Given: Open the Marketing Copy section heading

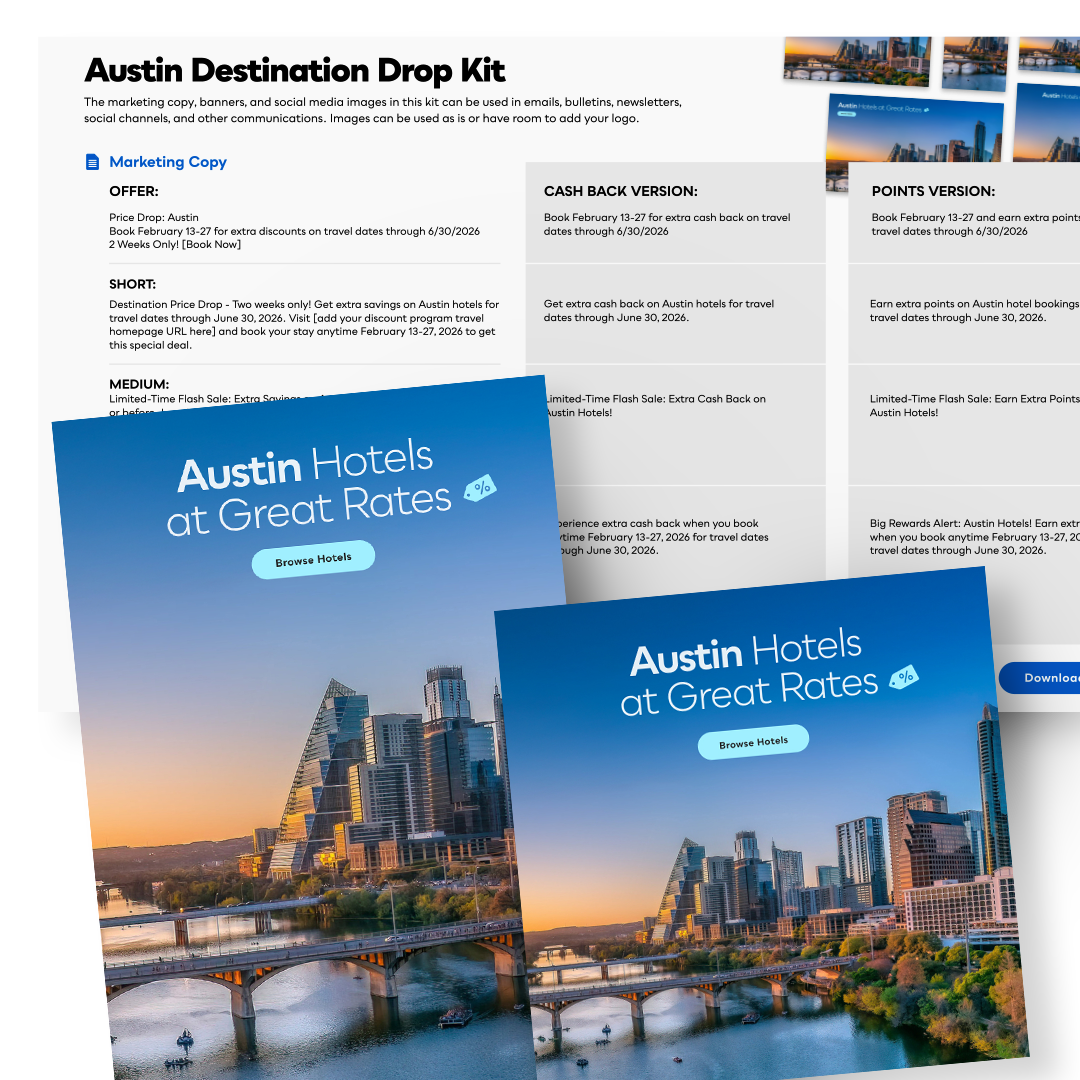Looking at the screenshot, I should pos(168,162).
